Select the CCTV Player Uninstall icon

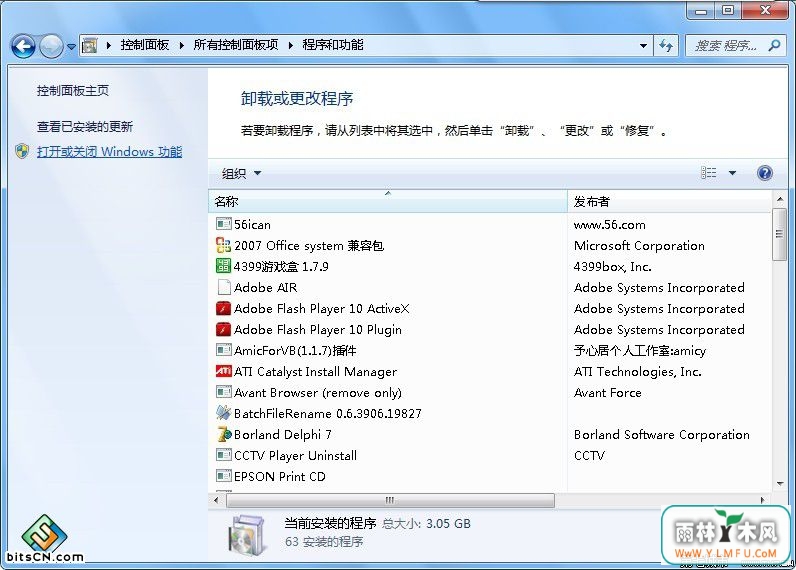(223, 455)
